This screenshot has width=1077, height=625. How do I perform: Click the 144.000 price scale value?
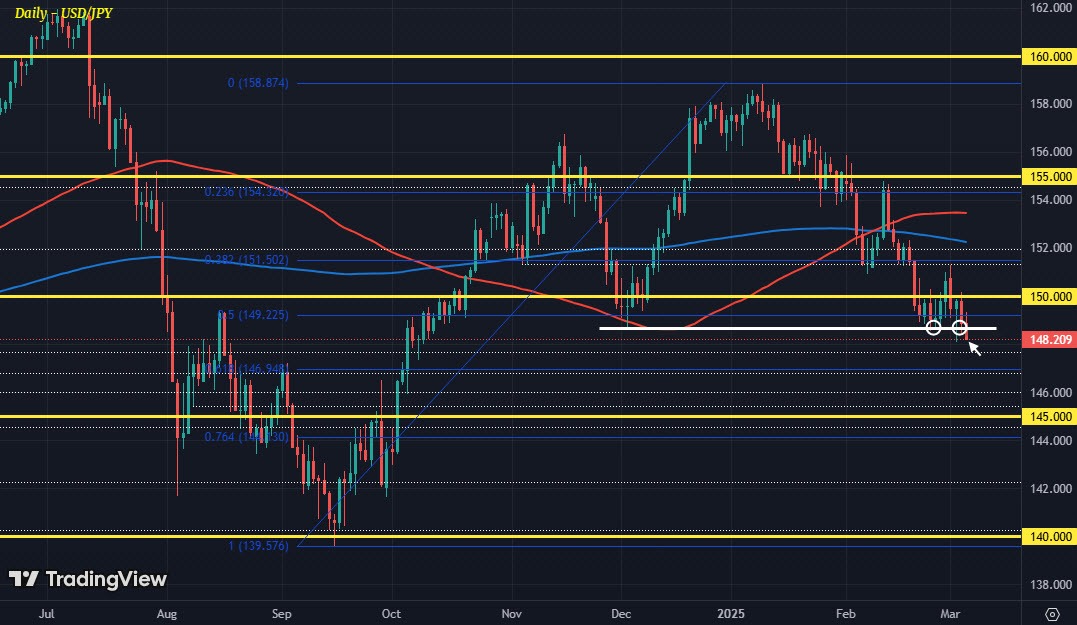click(x=1051, y=440)
